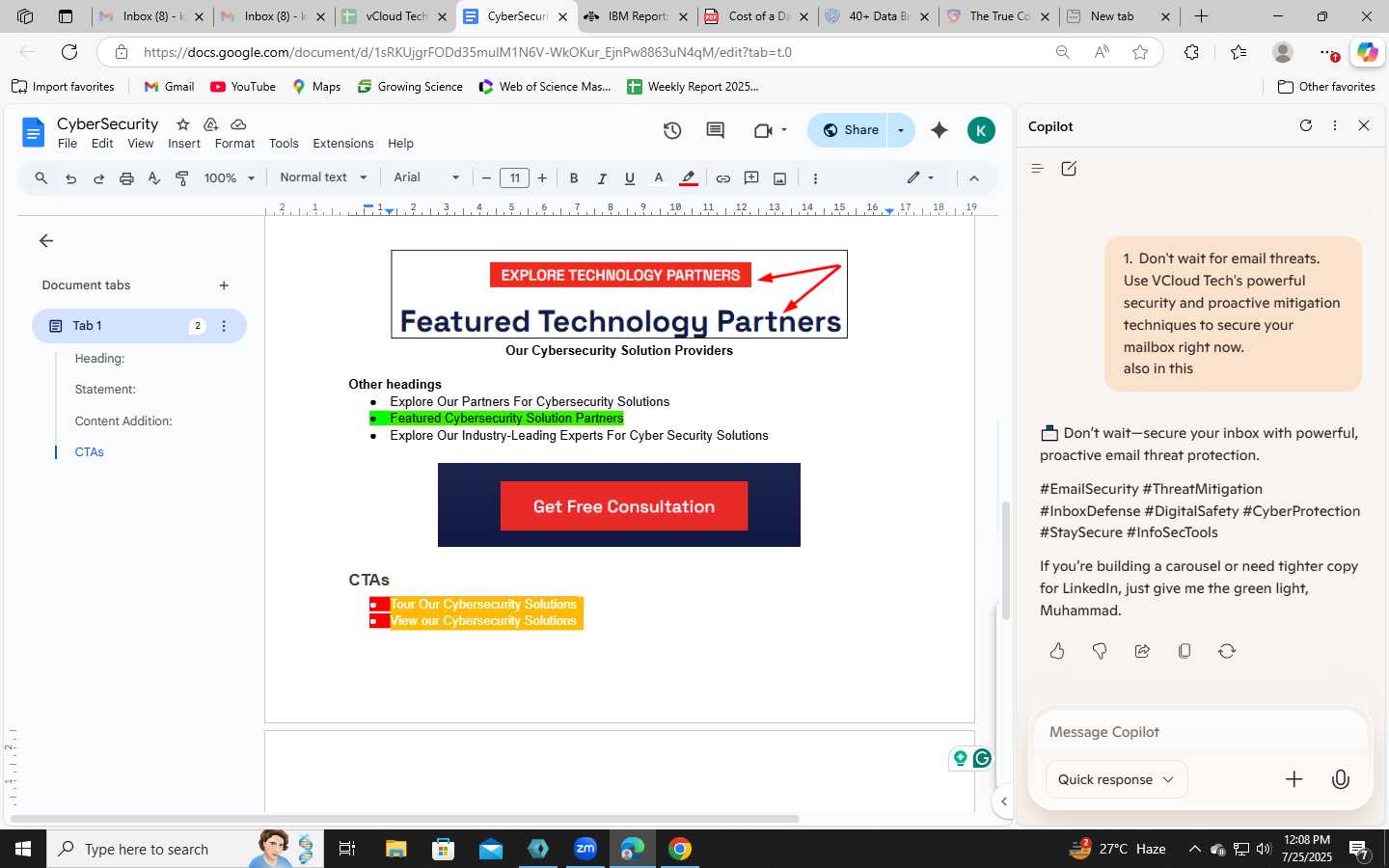Like the Copilot response
This screenshot has width=1389, height=868.
(x=1057, y=651)
